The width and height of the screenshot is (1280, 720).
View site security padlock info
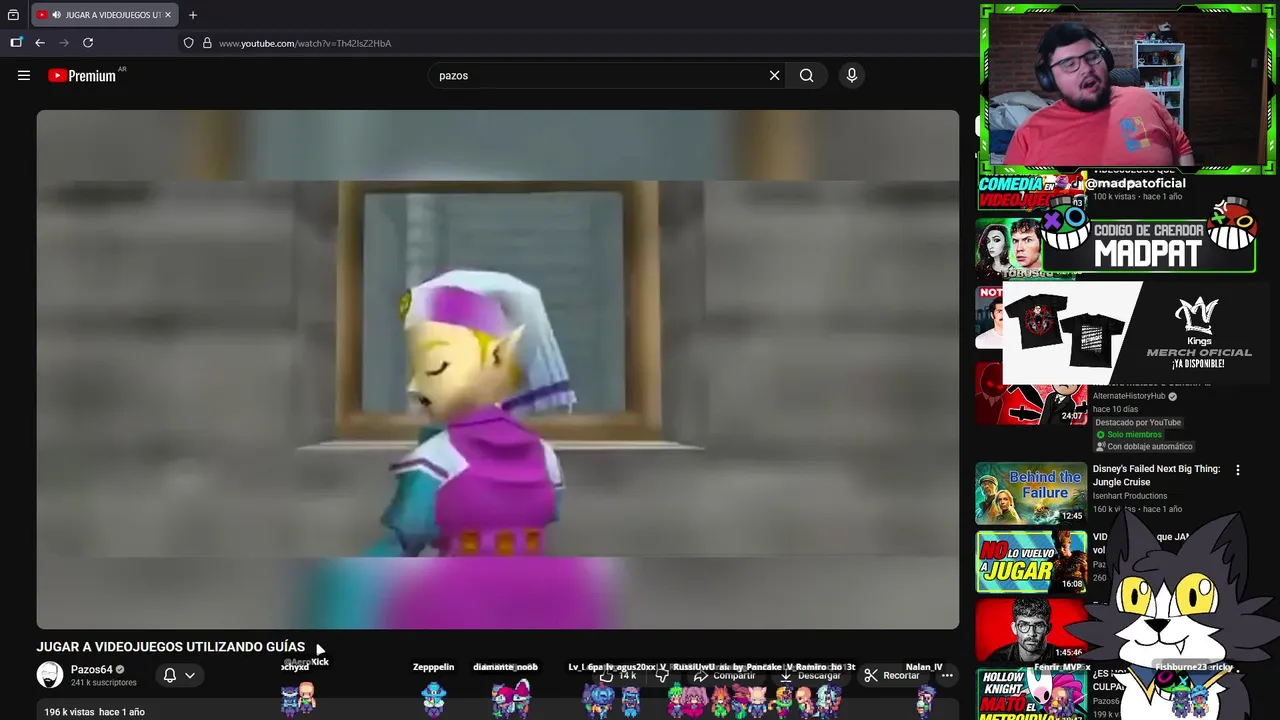(207, 43)
